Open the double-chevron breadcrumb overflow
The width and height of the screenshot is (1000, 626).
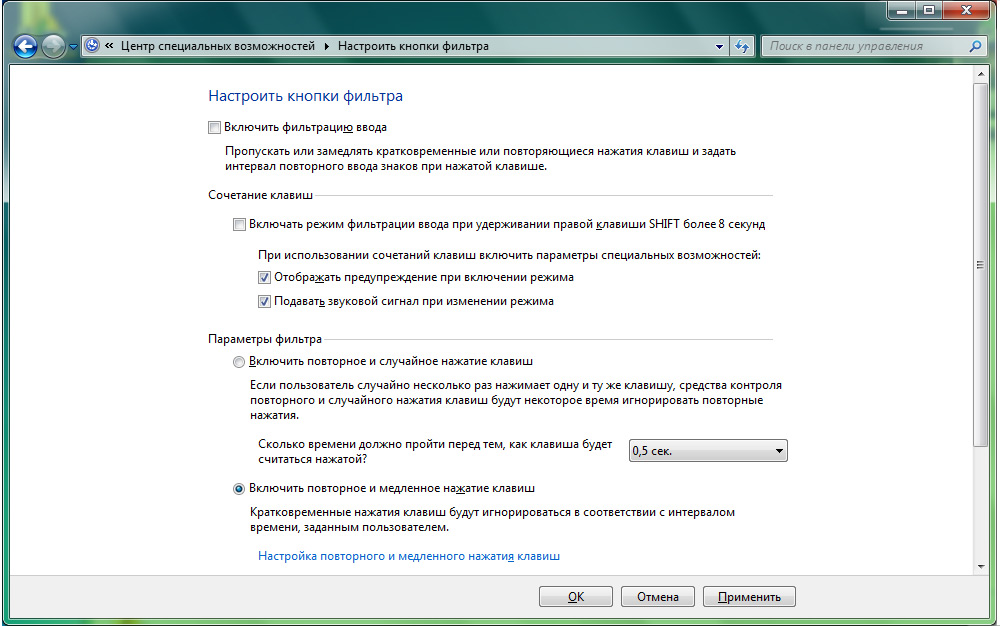(110, 46)
